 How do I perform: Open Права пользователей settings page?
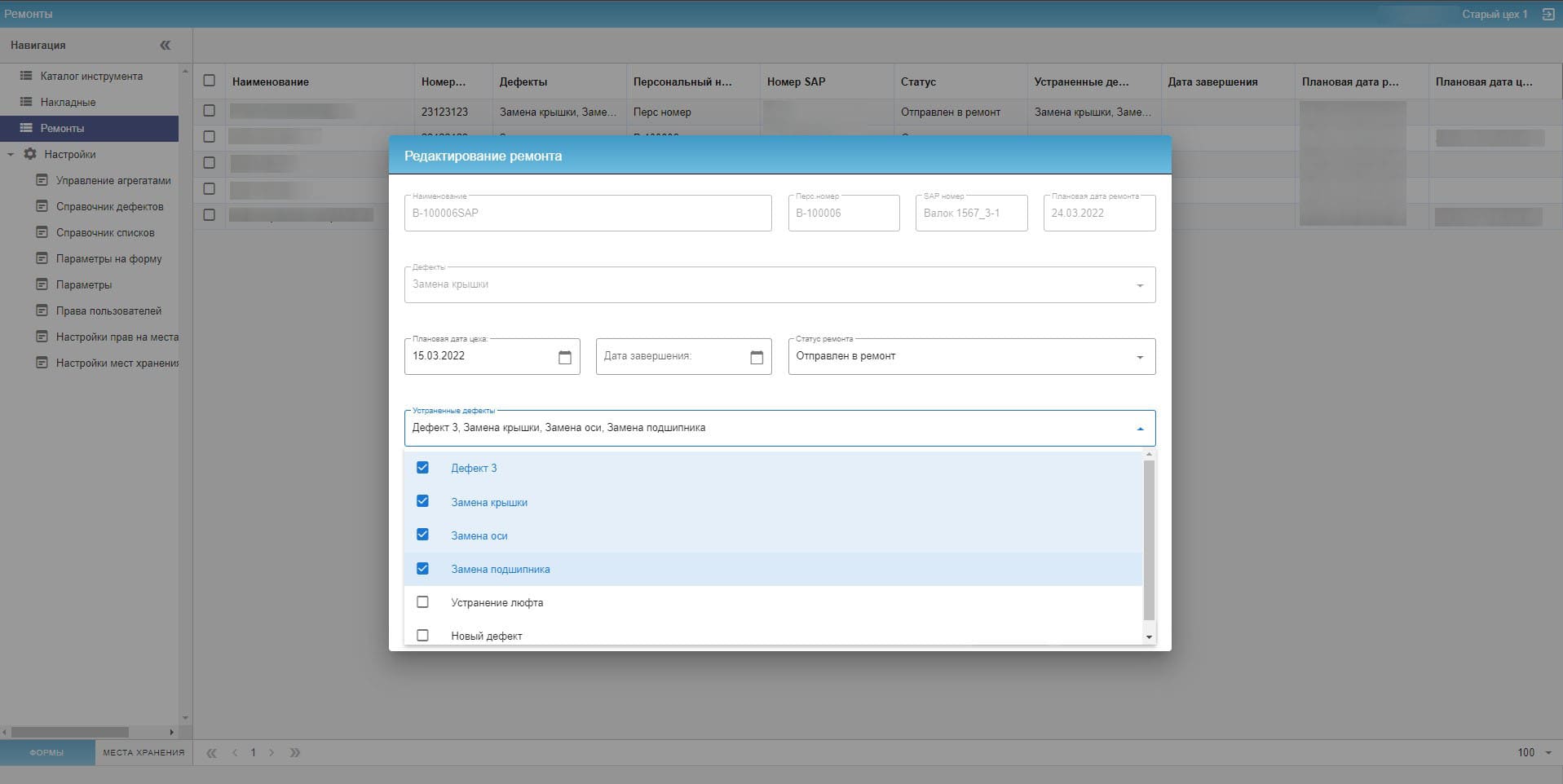(108, 311)
